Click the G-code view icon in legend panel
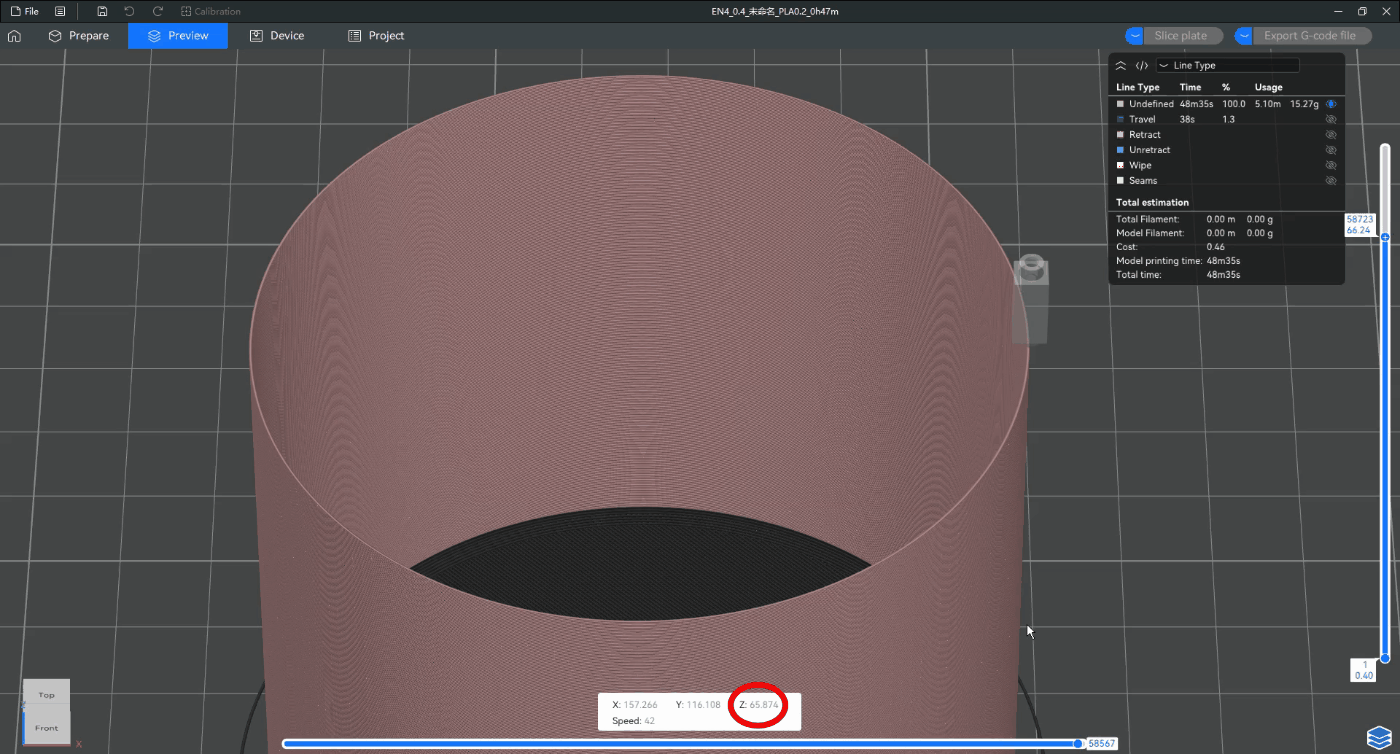Viewport: 1400px width, 754px height. point(1141,65)
